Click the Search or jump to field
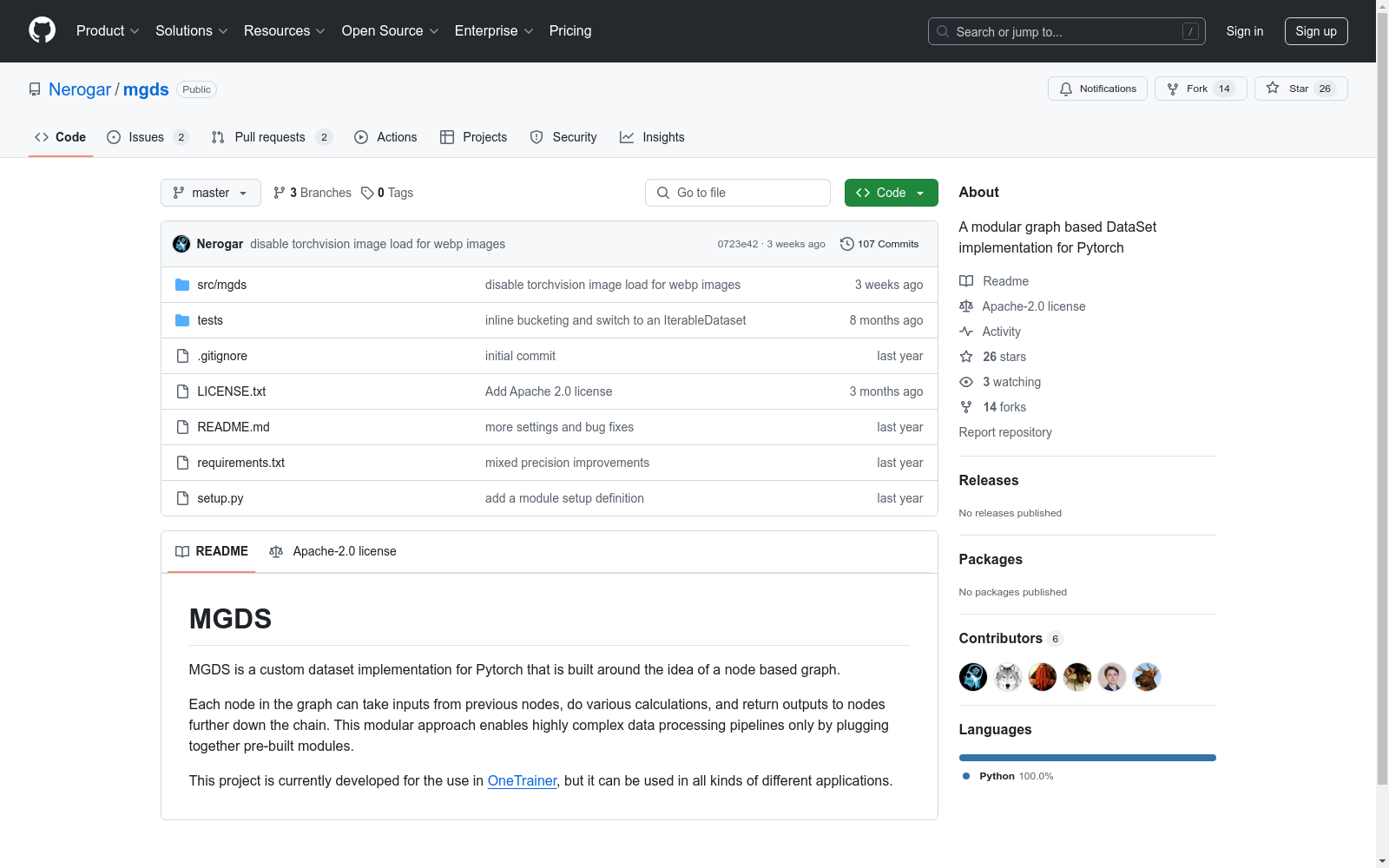1389x868 pixels. pos(1067,31)
